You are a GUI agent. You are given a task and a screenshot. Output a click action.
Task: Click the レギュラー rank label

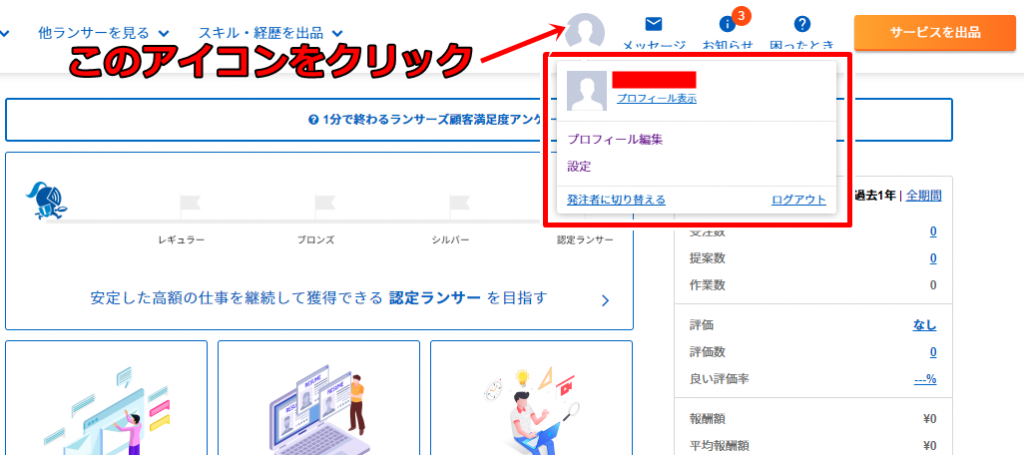click(181, 240)
